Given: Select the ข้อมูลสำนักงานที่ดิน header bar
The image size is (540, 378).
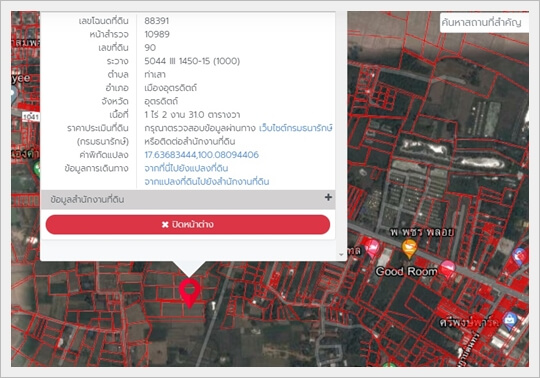Looking at the screenshot, I should (188, 199).
